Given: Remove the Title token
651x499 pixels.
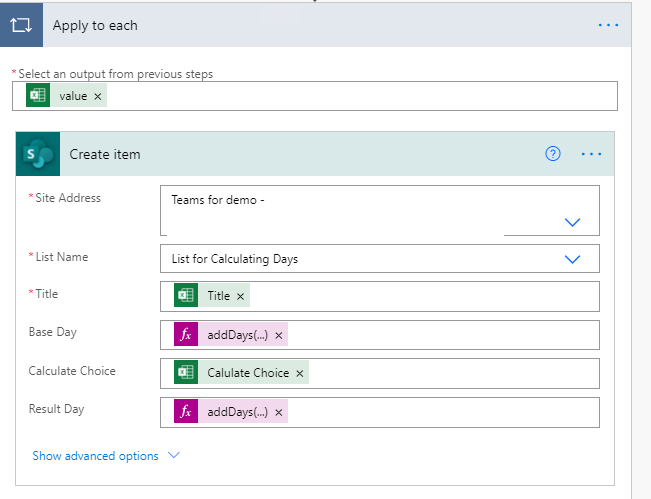Looking at the screenshot, I should [x=240, y=296].
